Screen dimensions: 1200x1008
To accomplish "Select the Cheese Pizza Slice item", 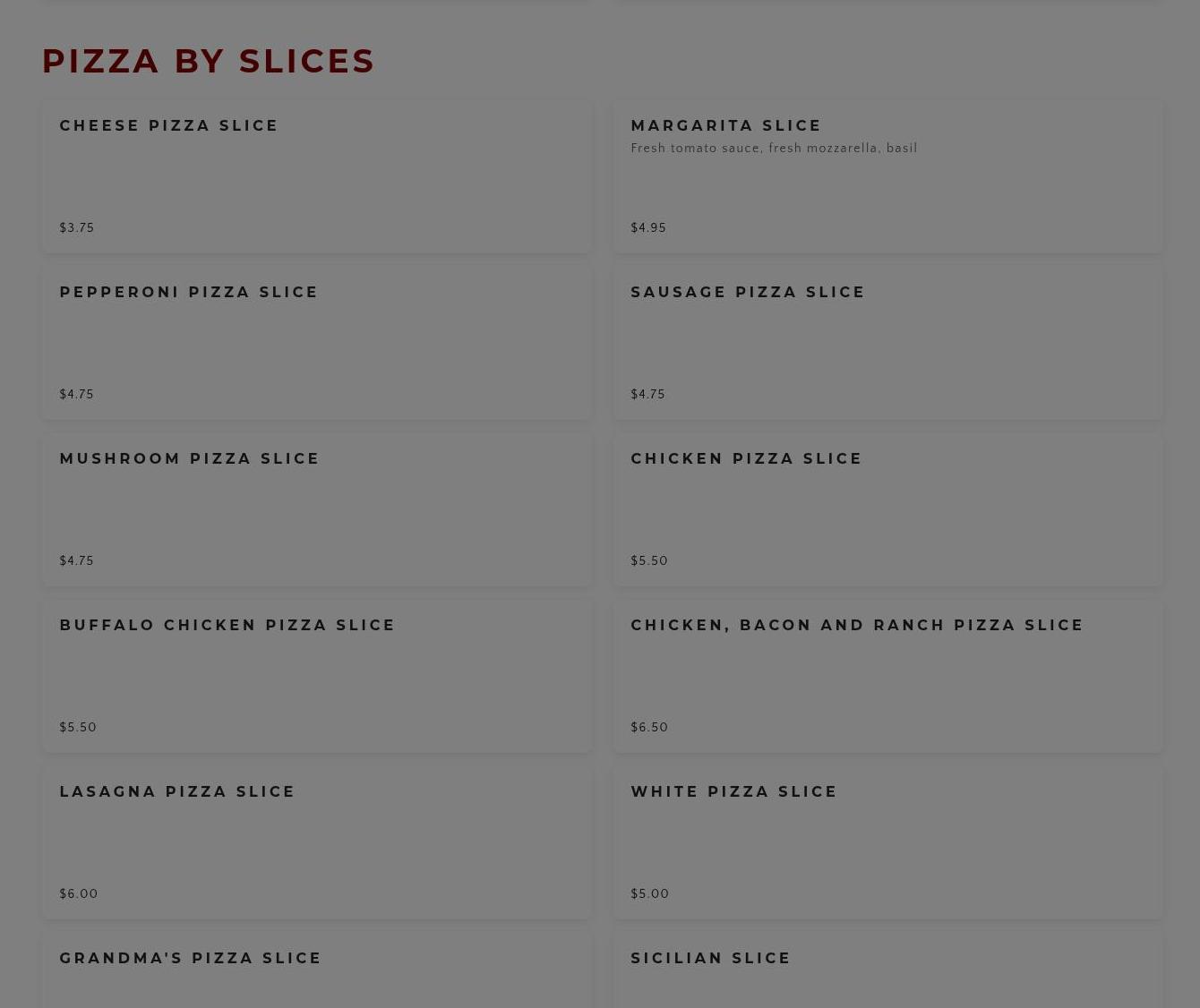I will [316, 176].
